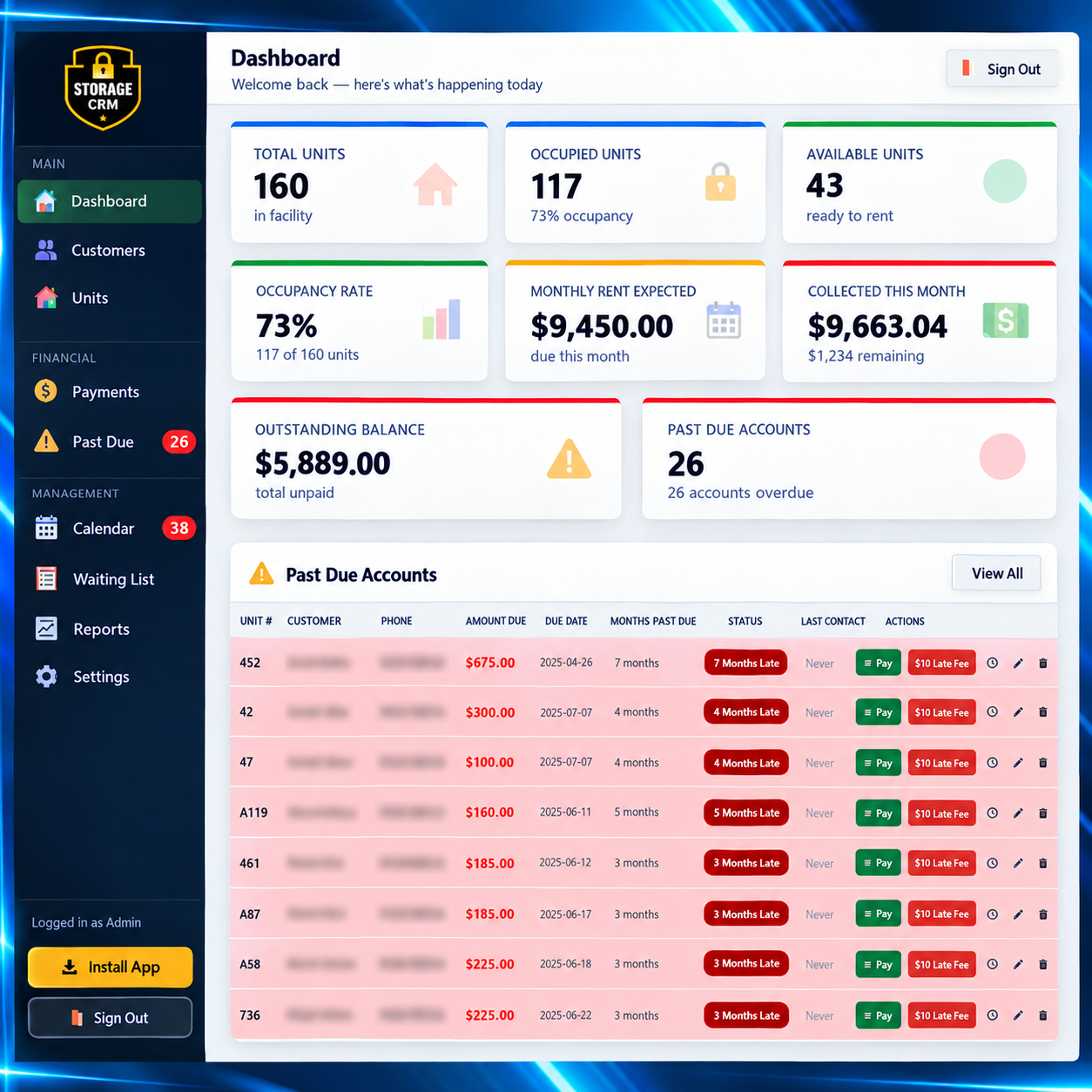This screenshot has width=1092, height=1092.
Task: Click the pink circle on Past Due Accounts card
Action: pos(1002,456)
